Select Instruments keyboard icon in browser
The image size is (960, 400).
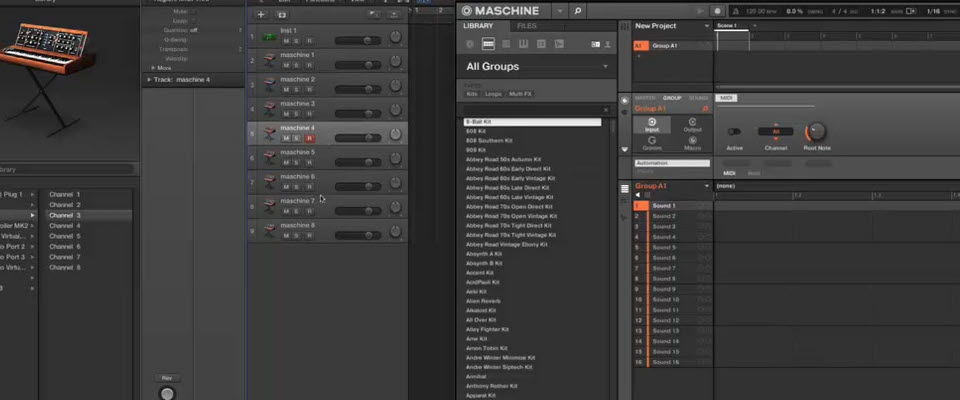[x=523, y=44]
